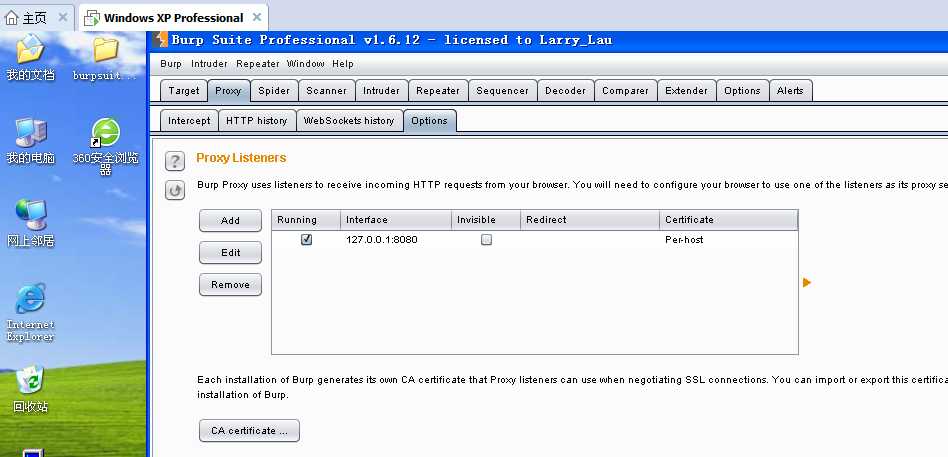Open the HTTP history sub-tab
This screenshot has height=457, width=948.
click(256, 120)
